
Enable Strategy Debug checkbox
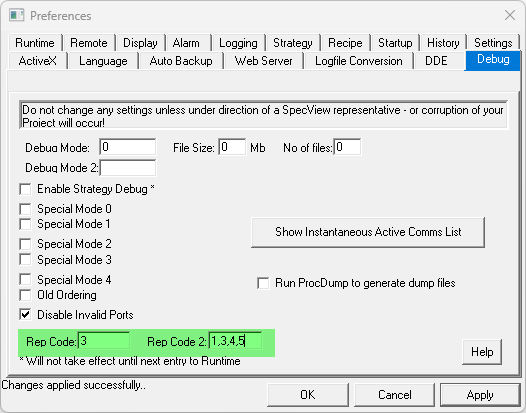(25, 189)
